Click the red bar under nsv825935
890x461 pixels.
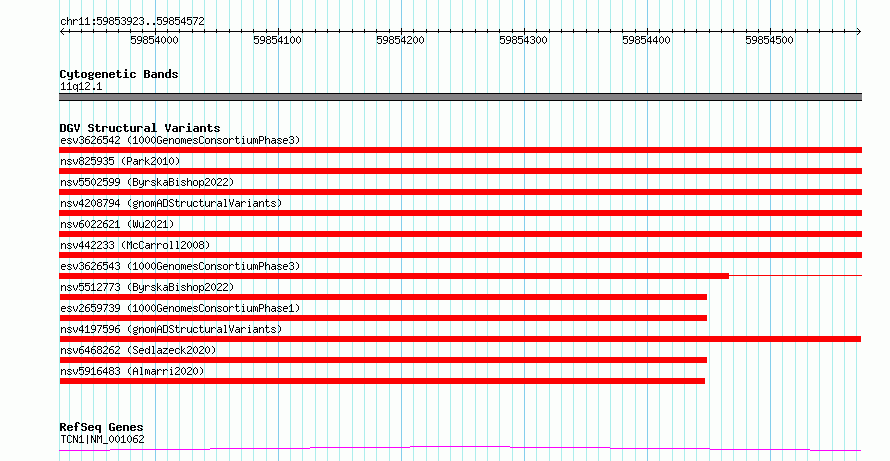(x=460, y=171)
